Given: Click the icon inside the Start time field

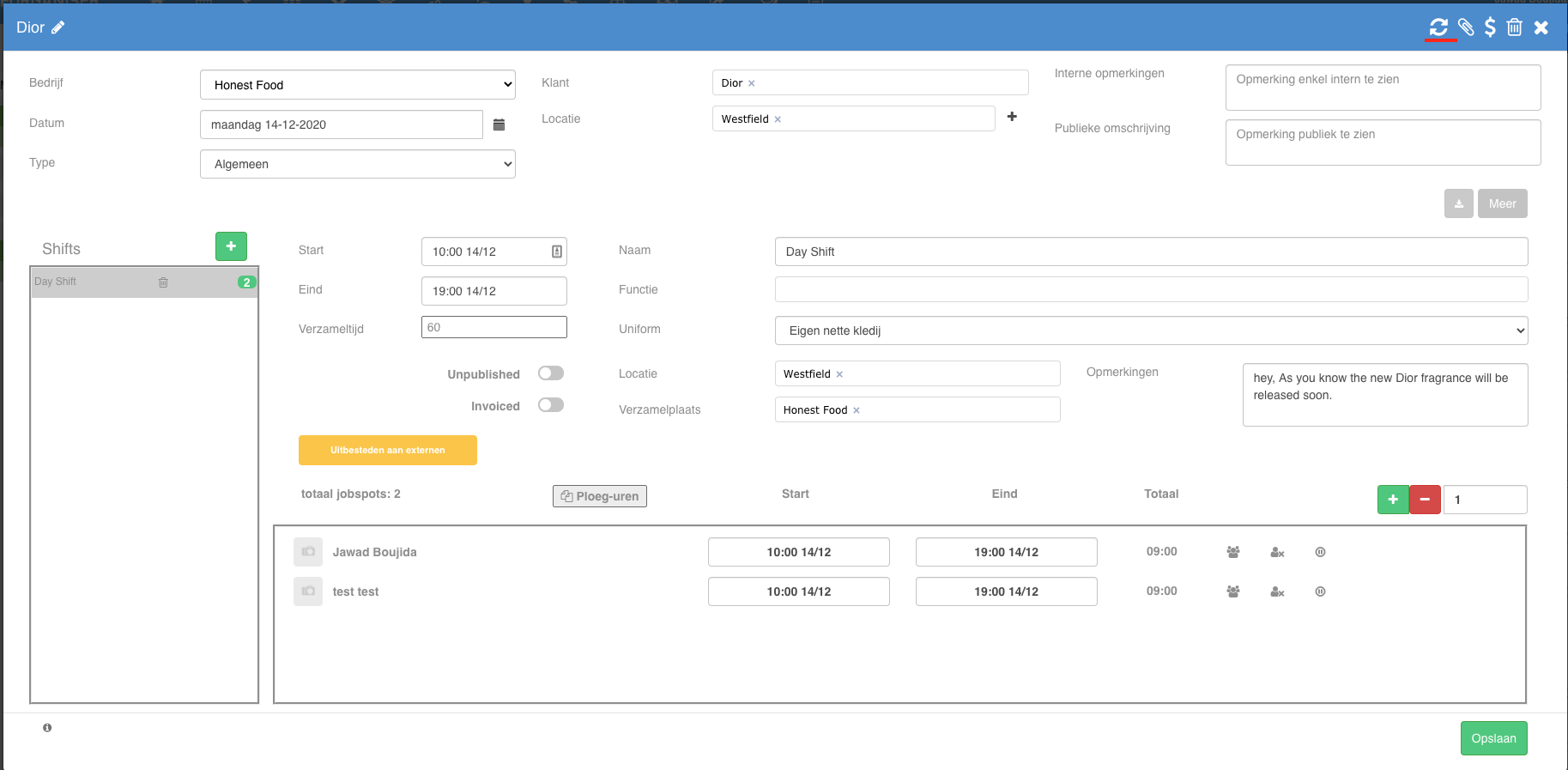Looking at the screenshot, I should pyautogui.click(x=557, y=252).
